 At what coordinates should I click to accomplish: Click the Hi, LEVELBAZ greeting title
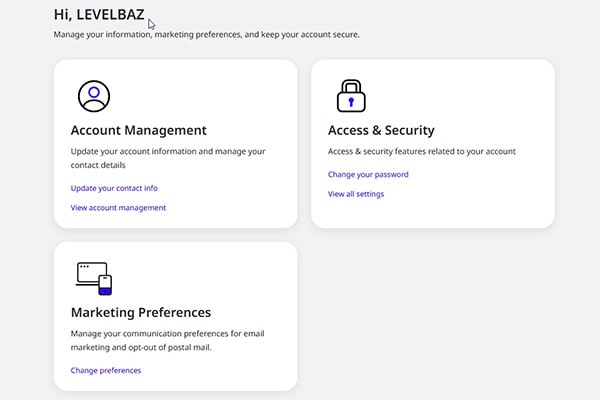[99, 15]
